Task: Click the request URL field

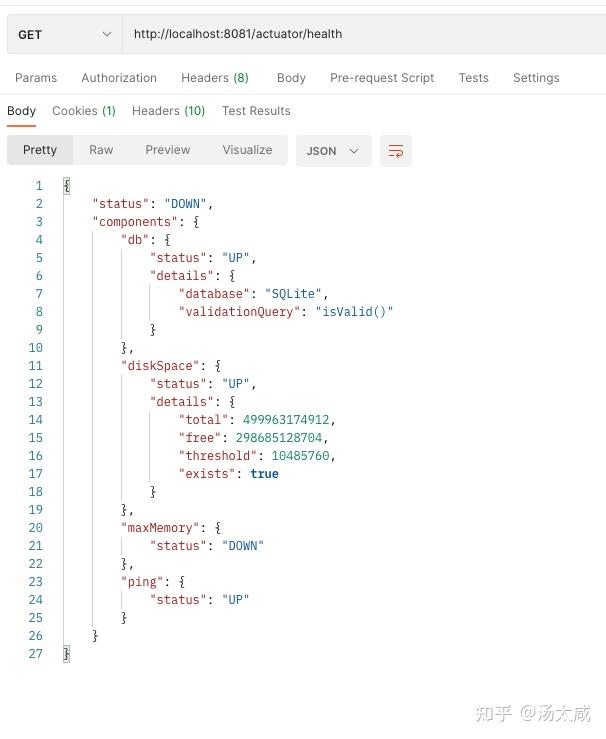Action: [364, 34]
